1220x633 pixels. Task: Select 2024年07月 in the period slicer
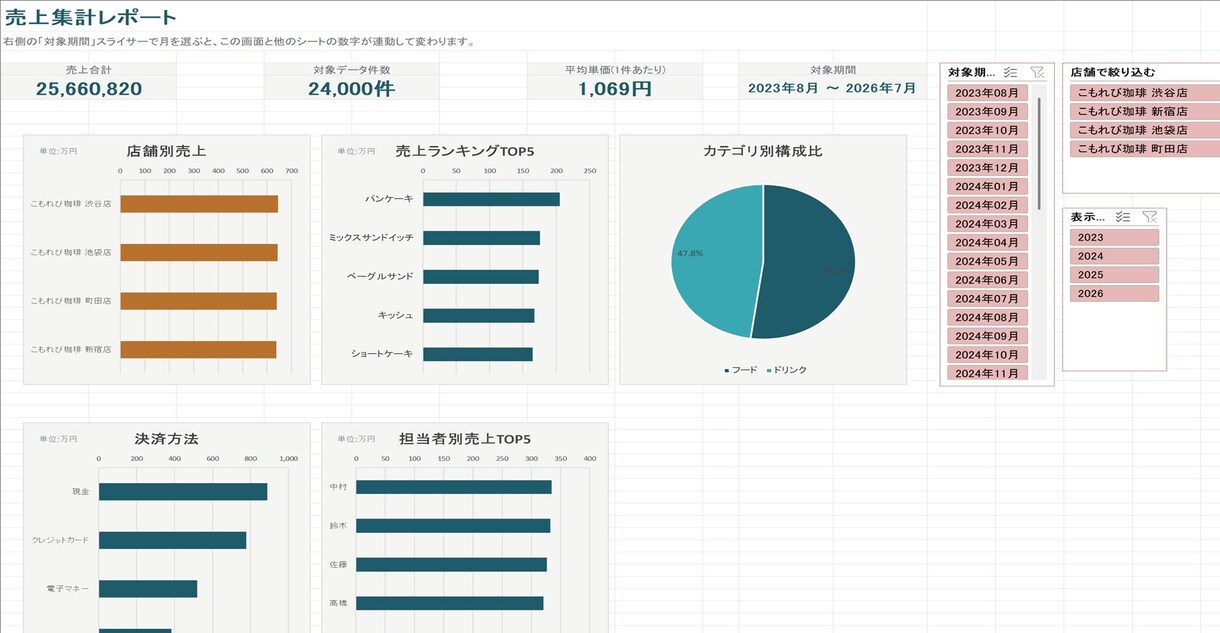[987, 298]
